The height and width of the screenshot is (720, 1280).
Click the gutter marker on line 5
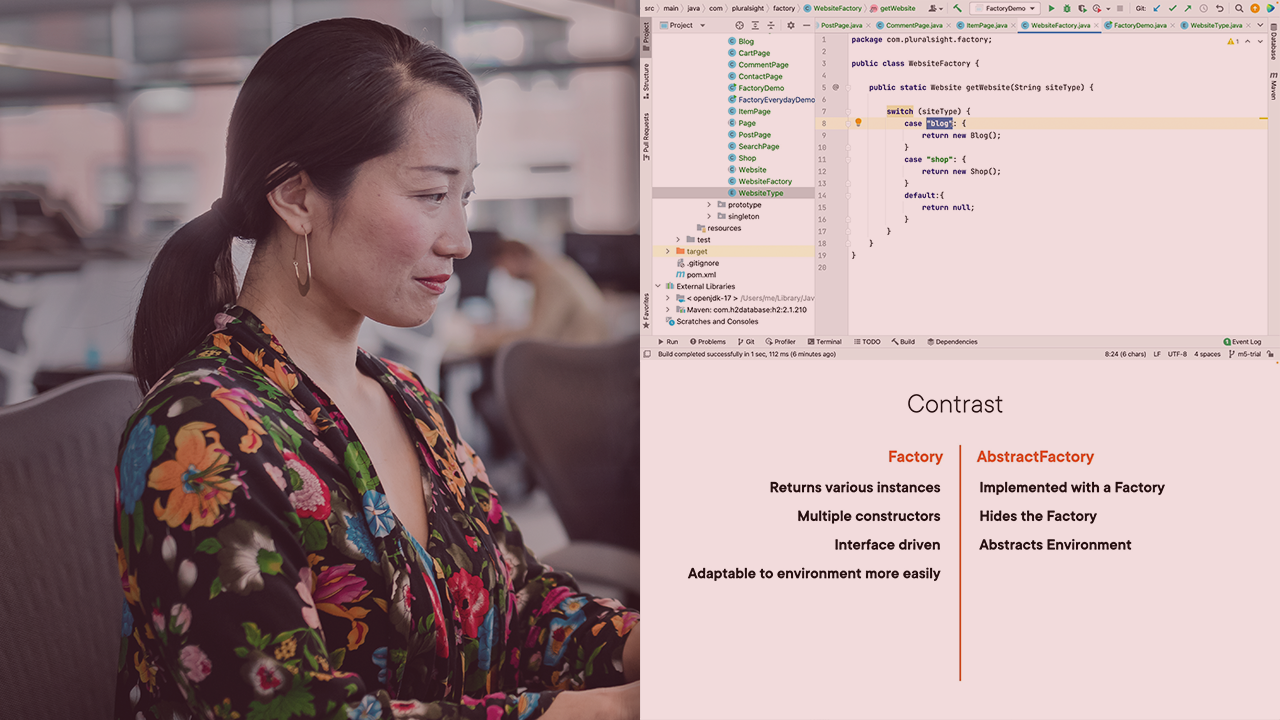coord(835,87)
